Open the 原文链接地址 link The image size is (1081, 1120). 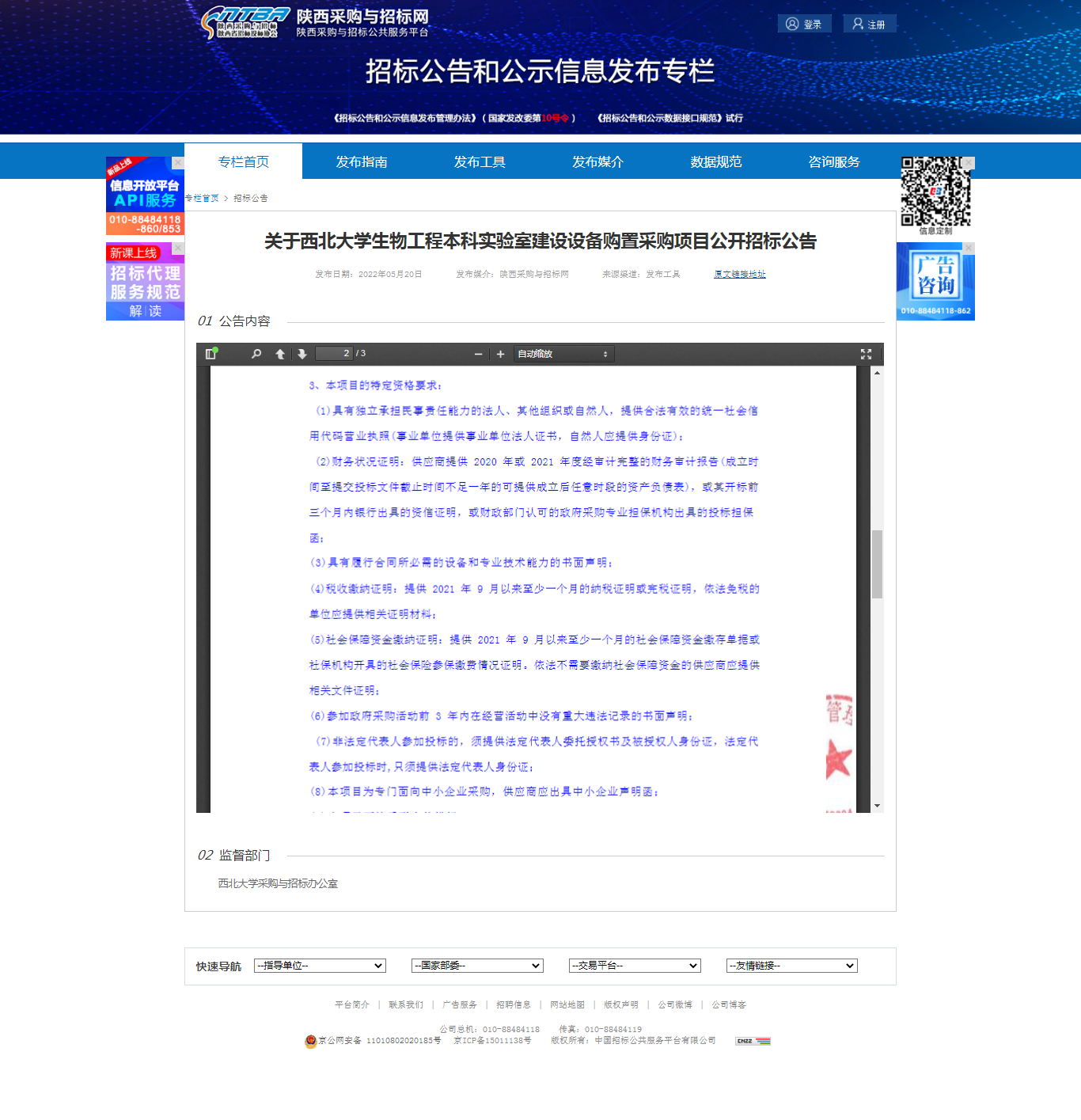coord(740,274)
